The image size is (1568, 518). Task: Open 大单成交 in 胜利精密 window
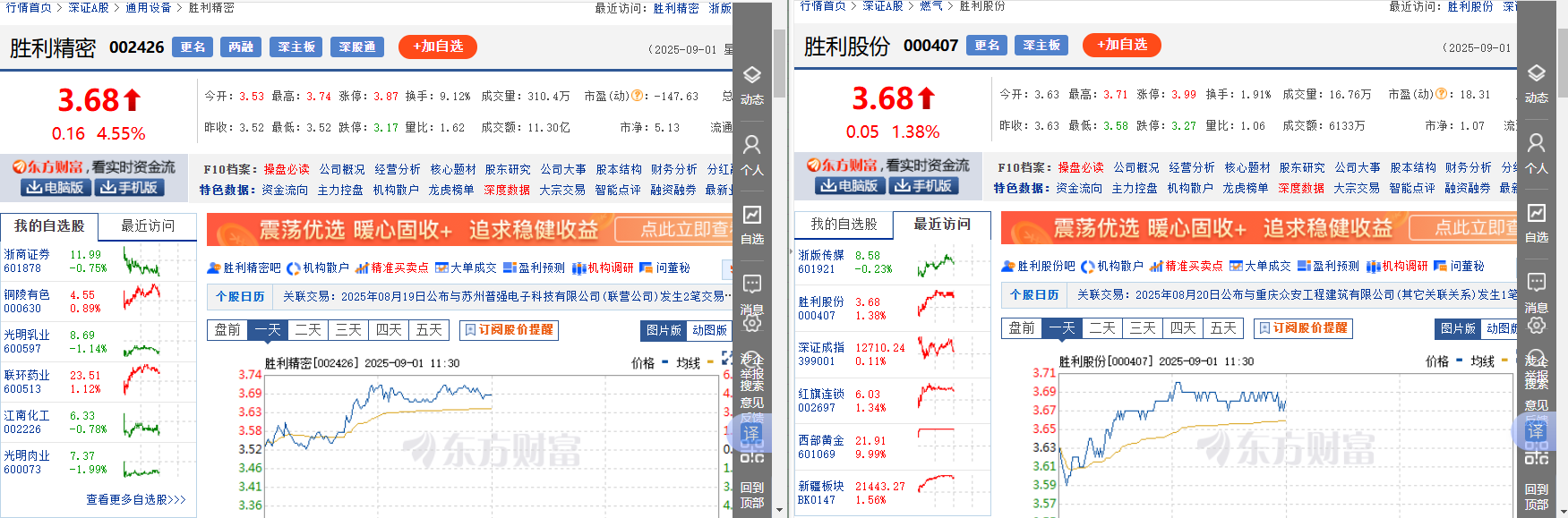(466, 267)
